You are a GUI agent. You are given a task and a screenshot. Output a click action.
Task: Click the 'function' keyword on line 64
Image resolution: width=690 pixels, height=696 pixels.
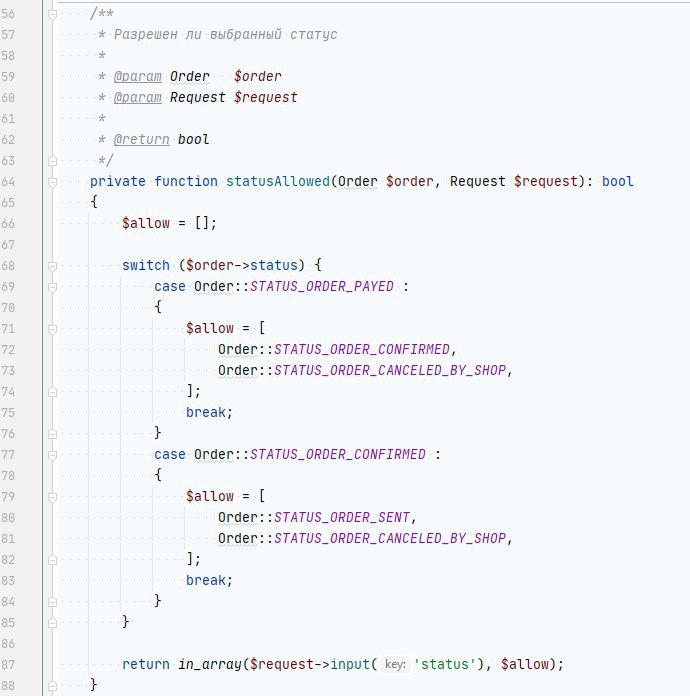point(186,182)
